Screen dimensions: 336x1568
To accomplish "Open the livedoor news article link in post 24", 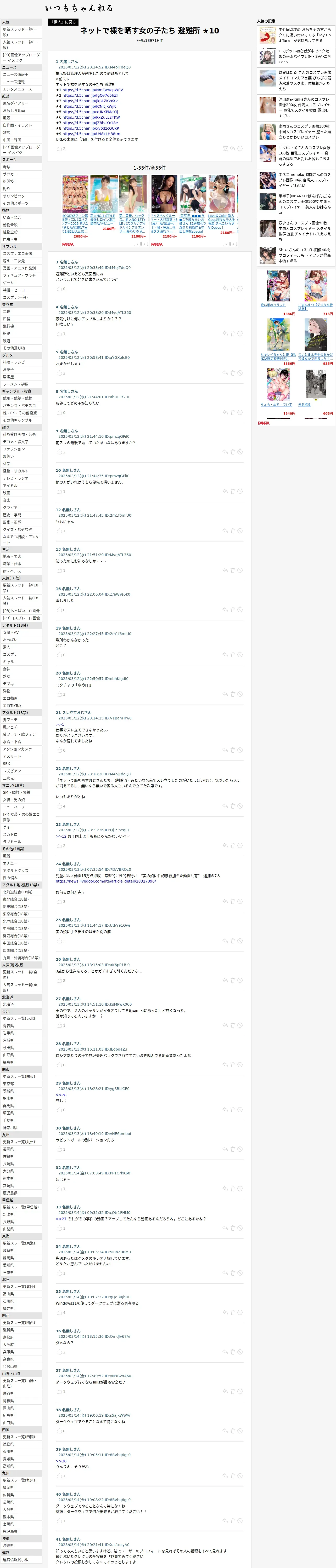I will (x=105, y=881).
